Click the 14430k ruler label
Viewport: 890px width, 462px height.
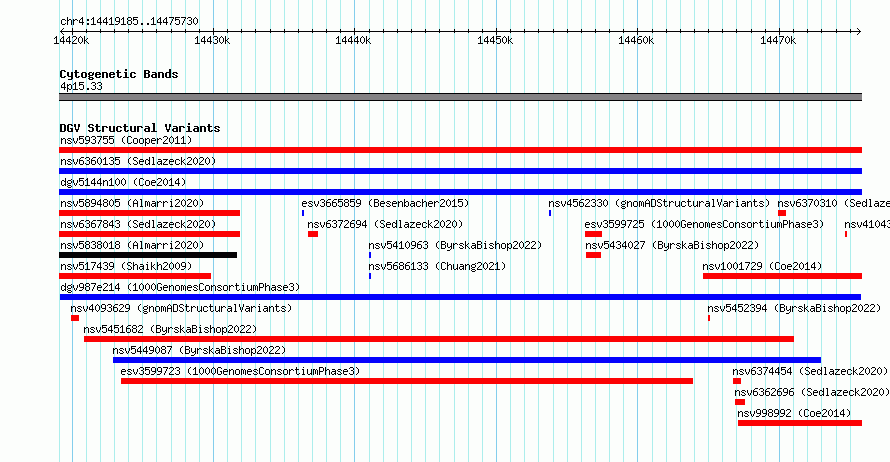pyautogui.click(x=212, y=40)
